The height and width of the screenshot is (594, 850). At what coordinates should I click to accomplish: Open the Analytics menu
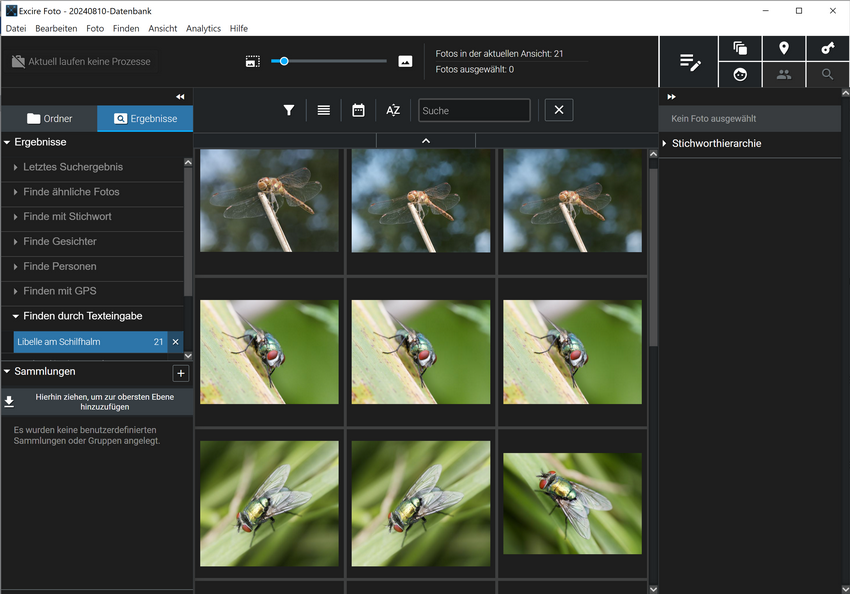(x=203, y=29)
